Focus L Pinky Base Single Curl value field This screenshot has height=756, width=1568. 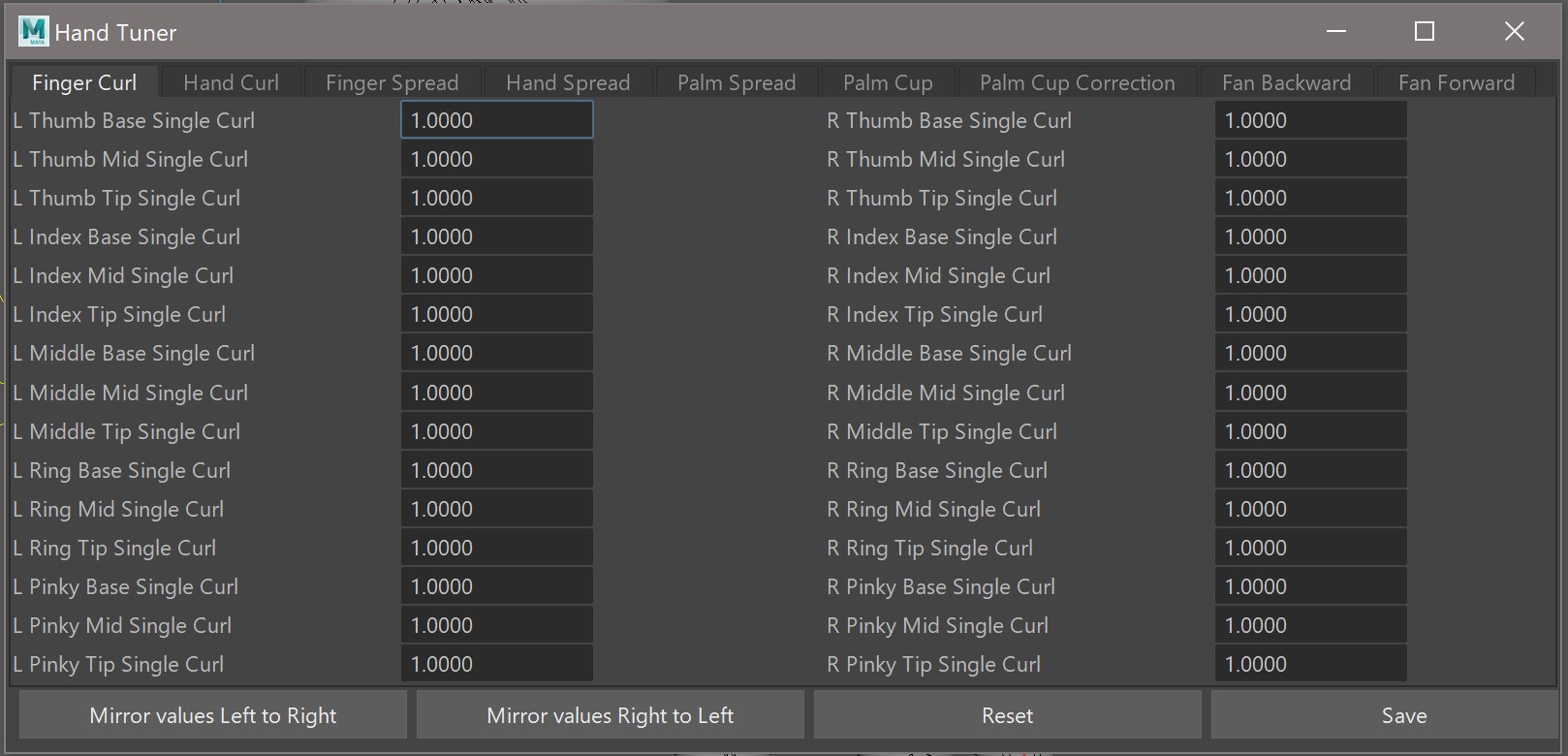pyautogui.click(x=497, y=586)
